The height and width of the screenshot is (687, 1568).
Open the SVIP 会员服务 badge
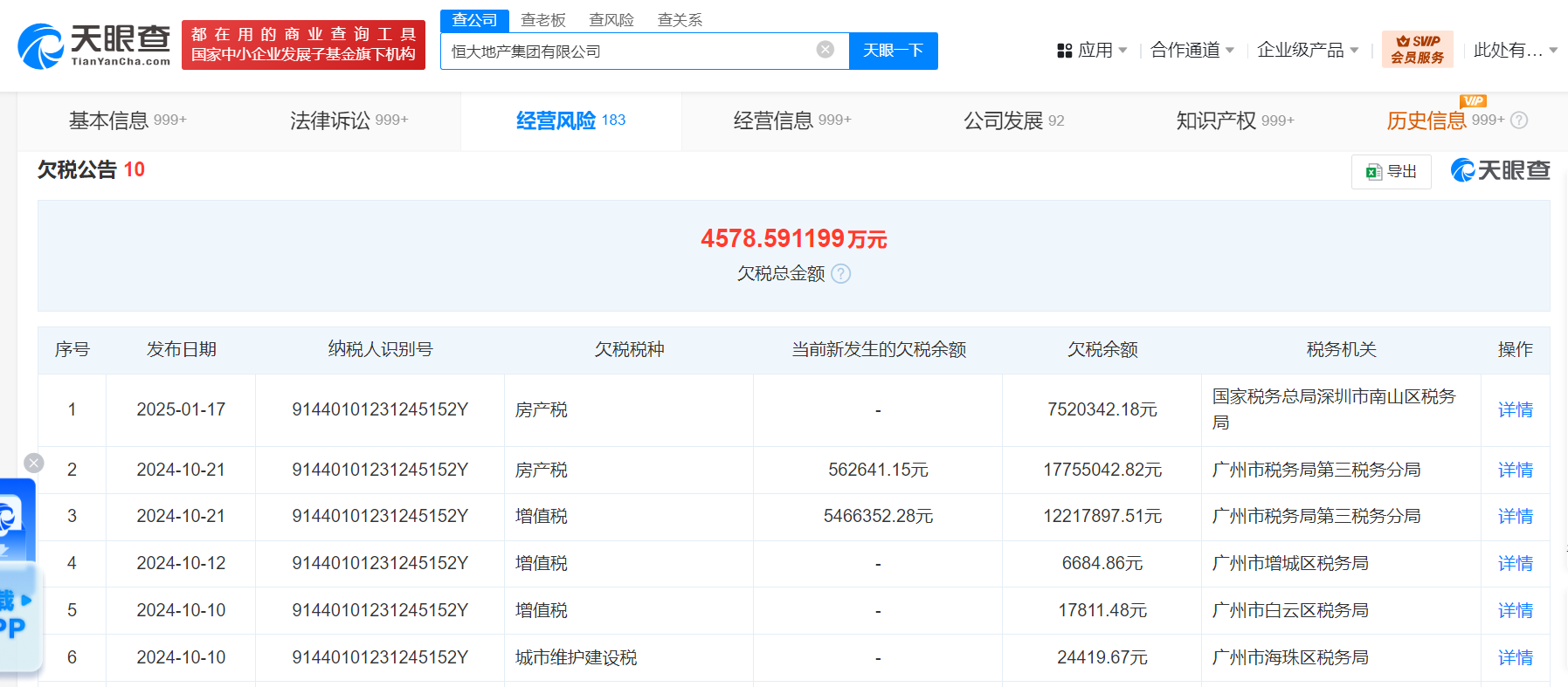pos(1417,50)
